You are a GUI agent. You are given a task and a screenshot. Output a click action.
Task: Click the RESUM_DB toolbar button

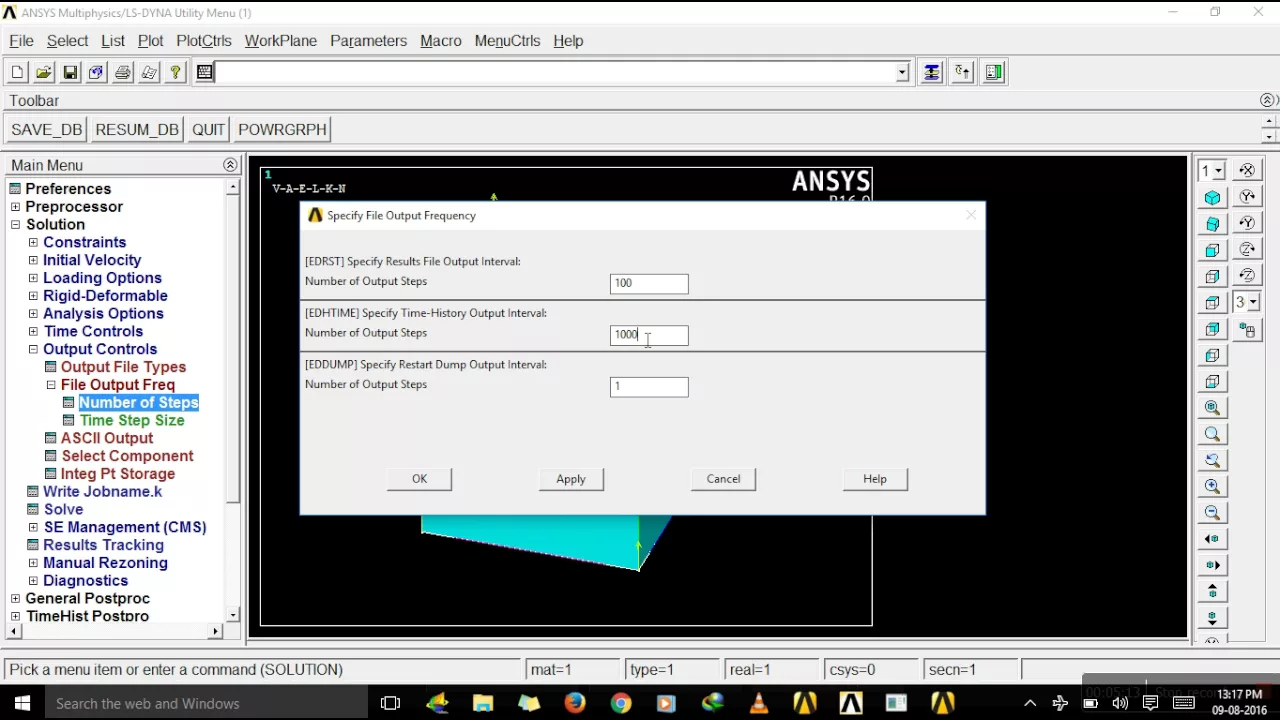(x=137, y=130)
